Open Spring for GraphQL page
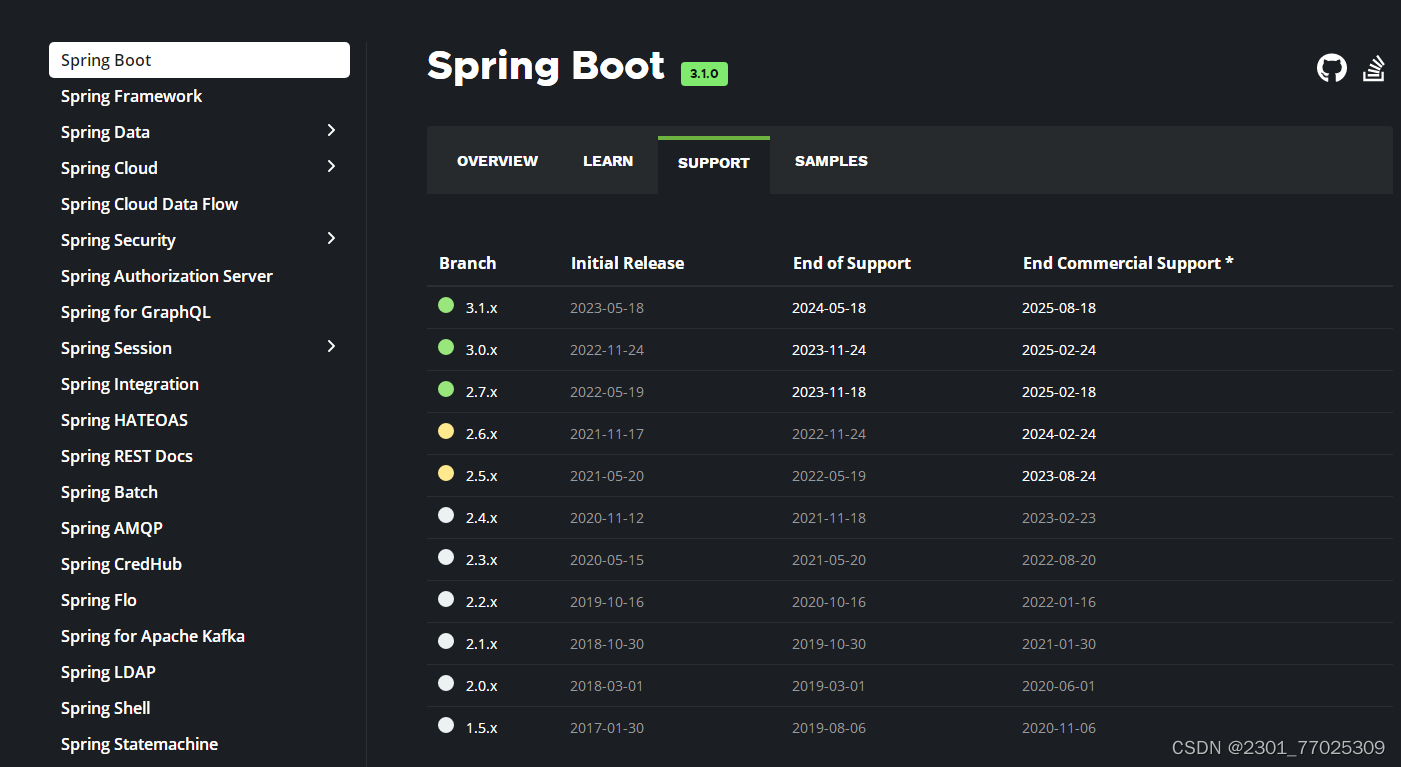This screenshot has height=767, width=1401. (135, 312)
